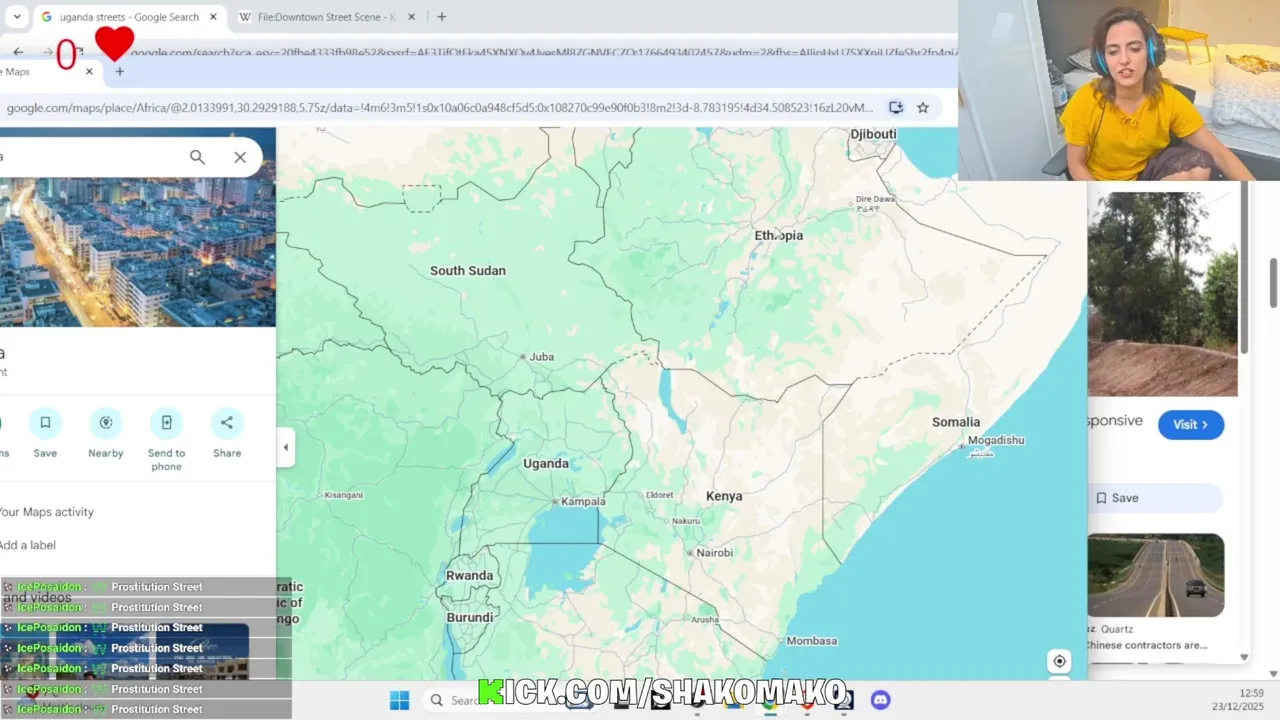Save the Africa place in Maps

45,433
